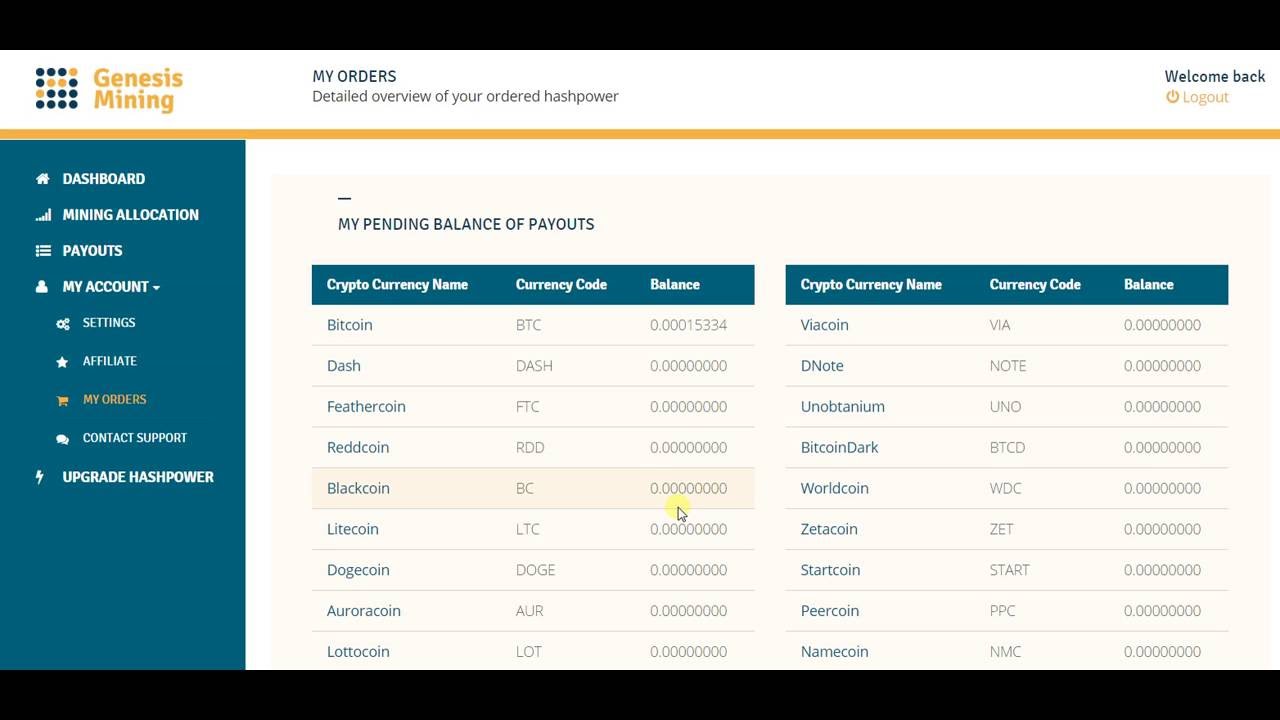Select DNote in right table

tap(822, 366)
